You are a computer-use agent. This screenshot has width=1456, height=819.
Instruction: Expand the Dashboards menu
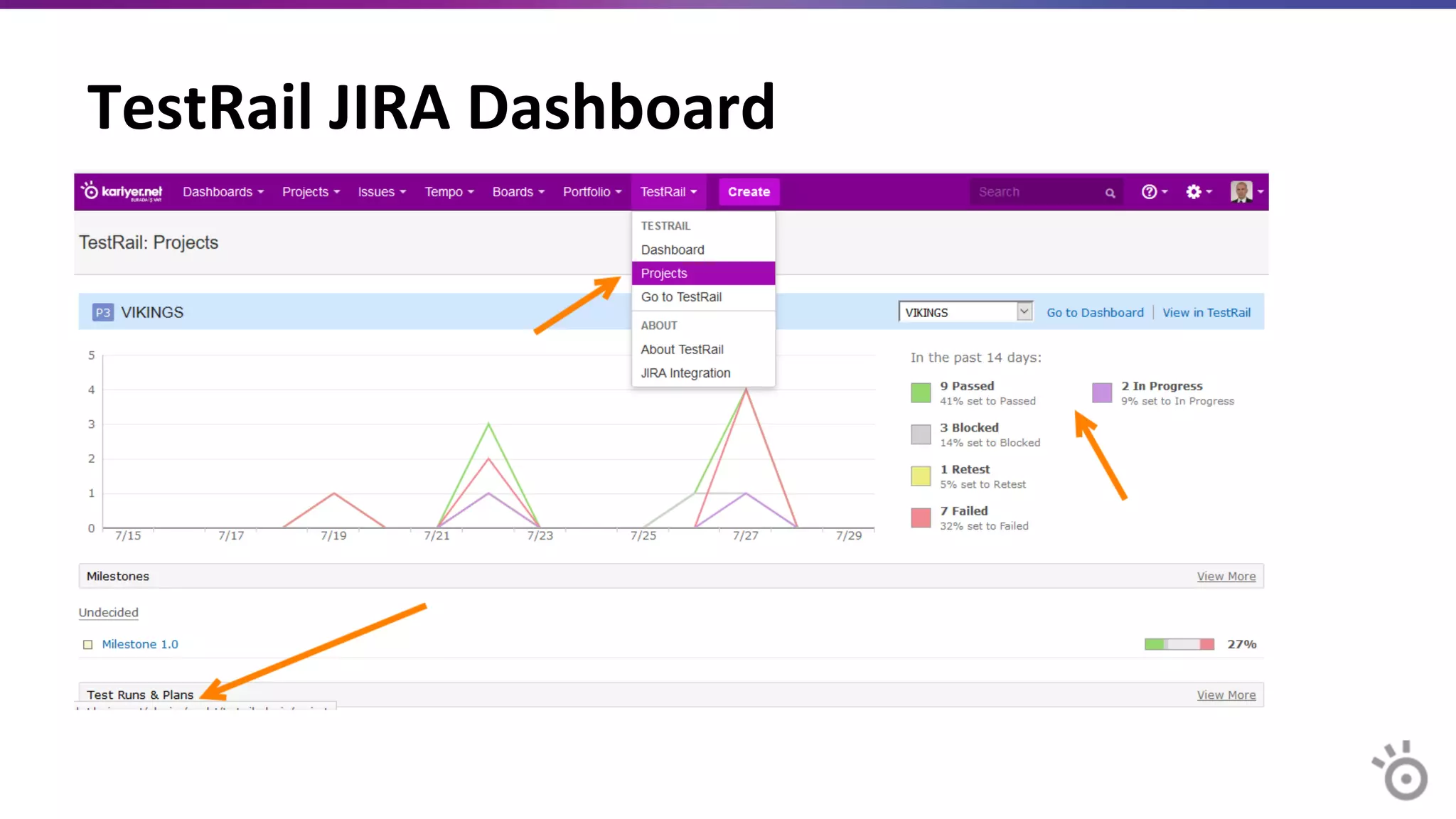tap(223, 192)
